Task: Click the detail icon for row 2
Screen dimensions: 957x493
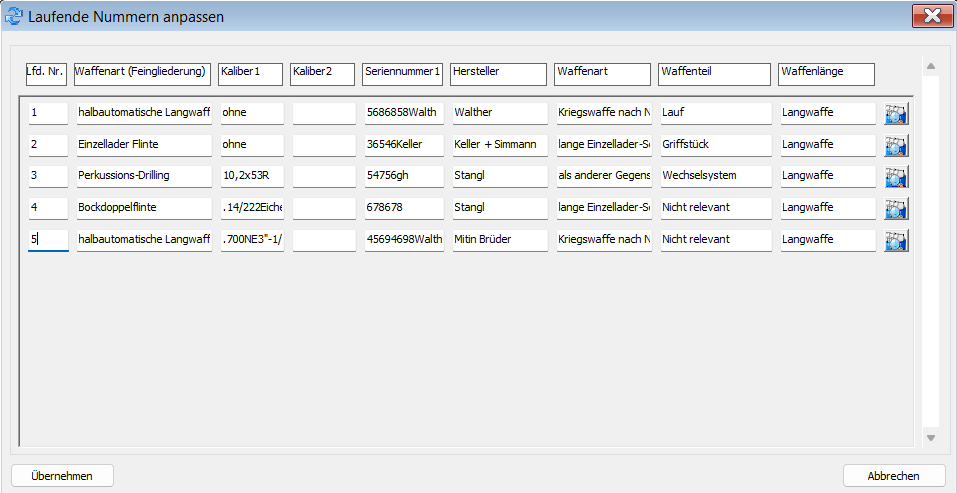Action: click(x=896, y=145)
